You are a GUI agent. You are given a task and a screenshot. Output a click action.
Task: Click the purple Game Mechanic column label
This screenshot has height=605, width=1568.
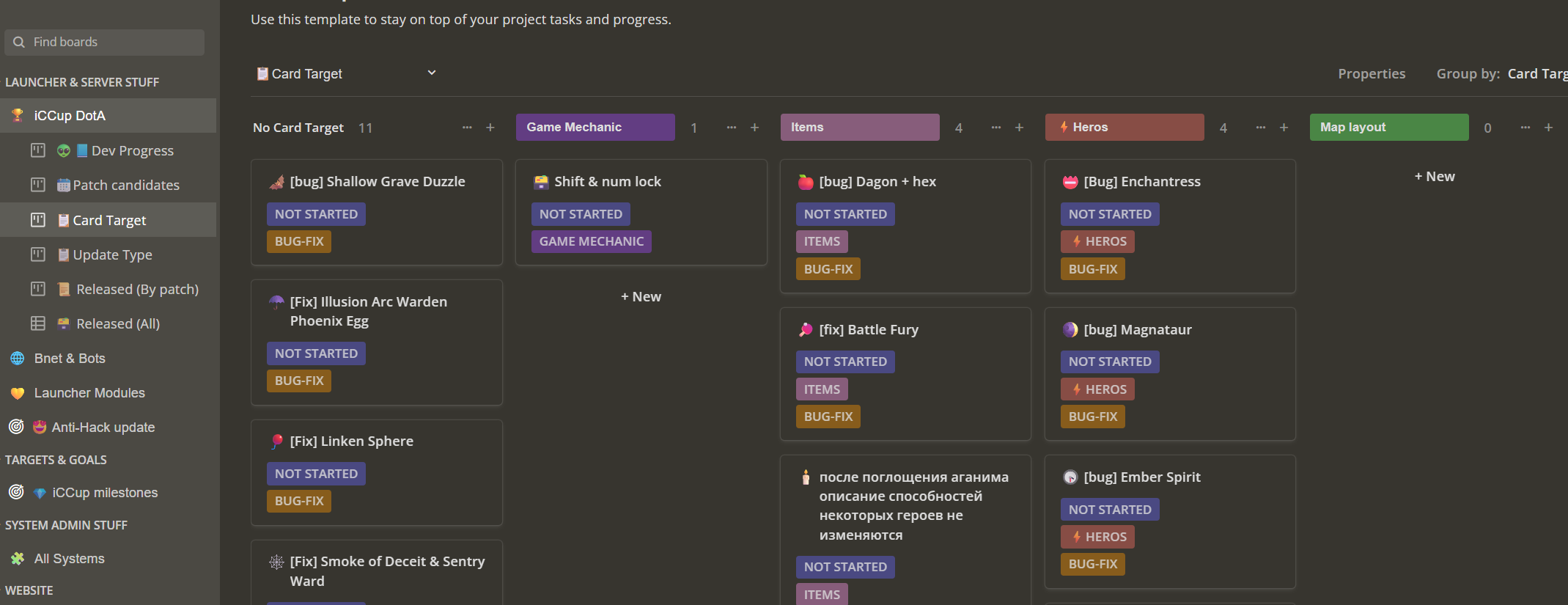[x=595, y=127]
